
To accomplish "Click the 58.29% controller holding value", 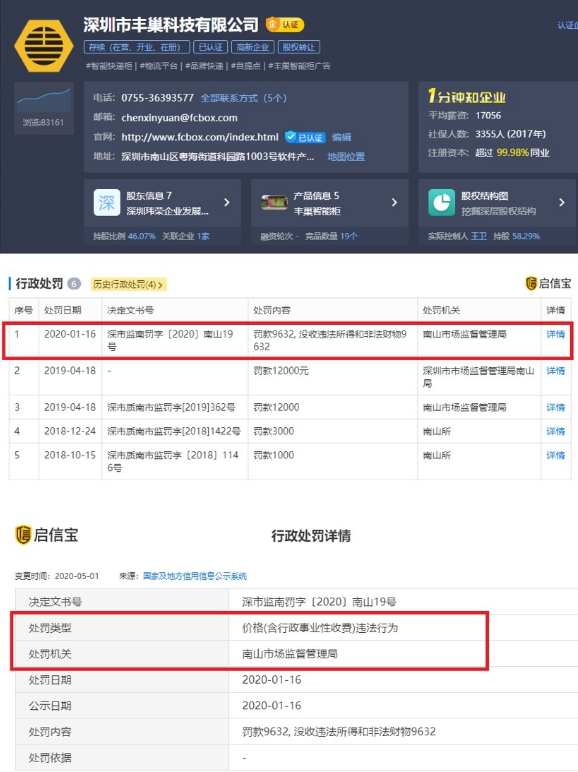I will click(526, 236).
